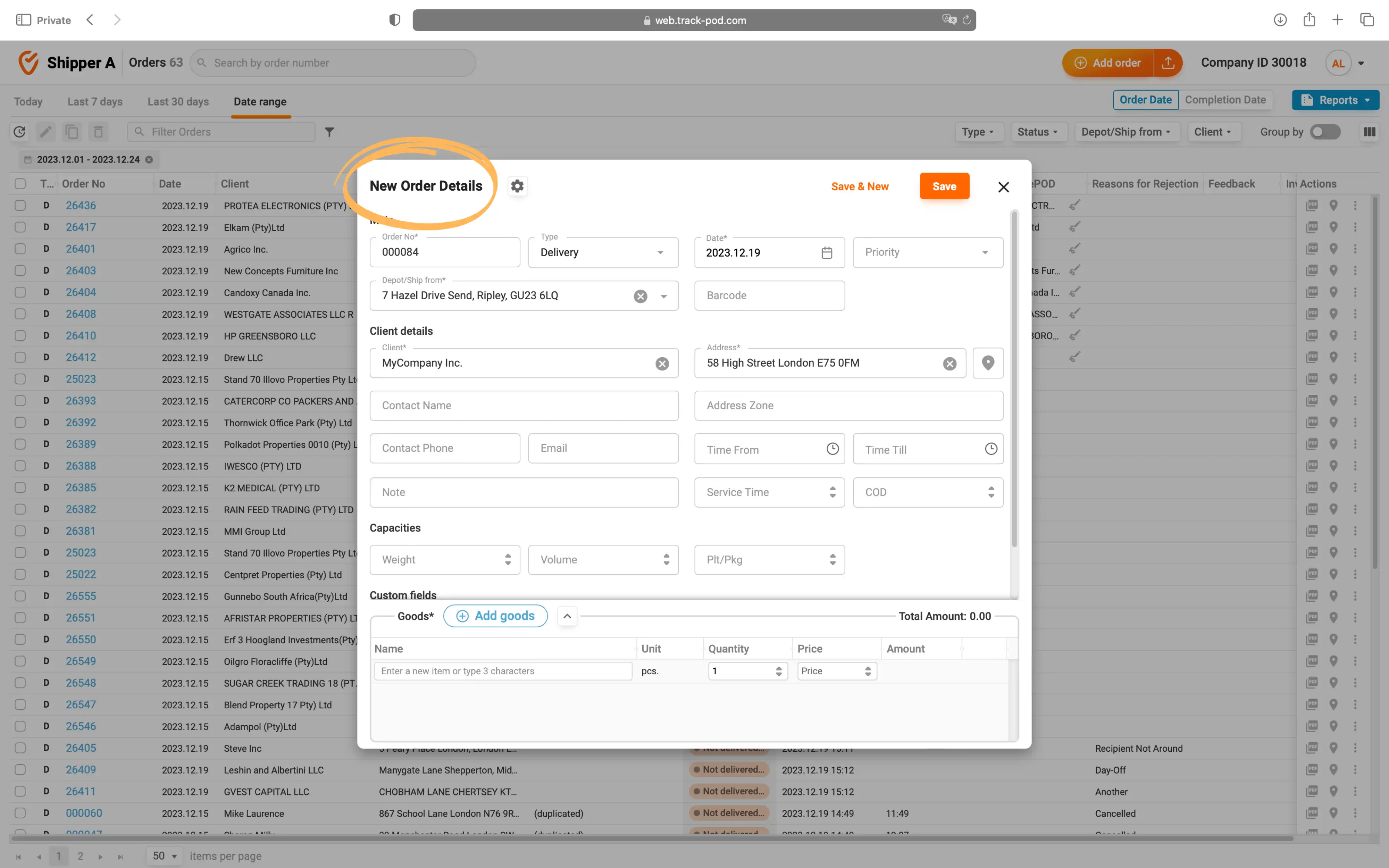Viewport: 1389px width, 868px height.
Task: Switch to the Last 30 days tab
Action: click(x=178, y=101)
